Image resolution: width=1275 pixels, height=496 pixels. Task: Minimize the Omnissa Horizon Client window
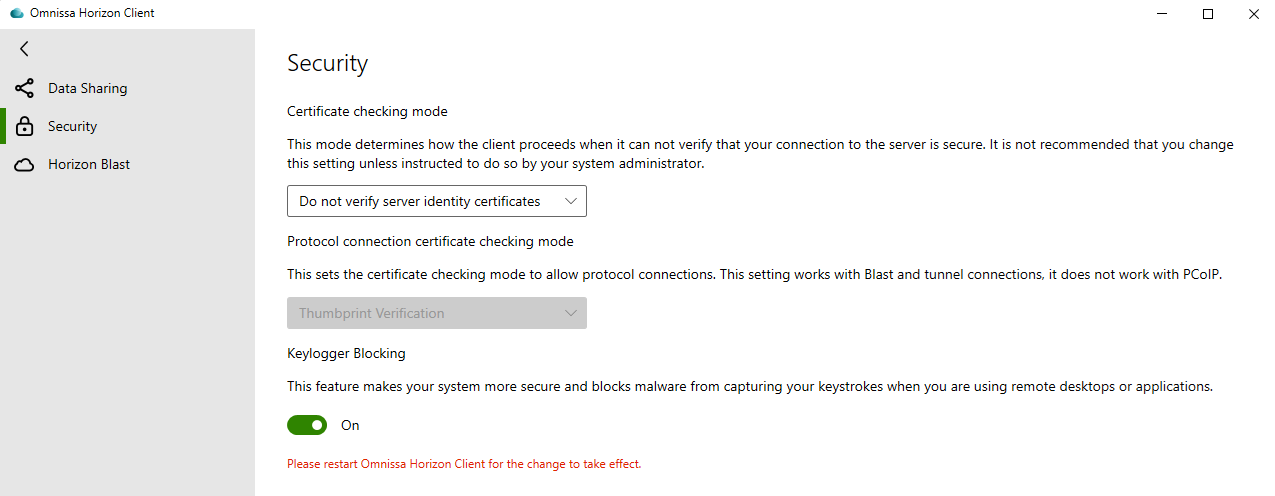pyautogui.click(x=1162, y=14)
